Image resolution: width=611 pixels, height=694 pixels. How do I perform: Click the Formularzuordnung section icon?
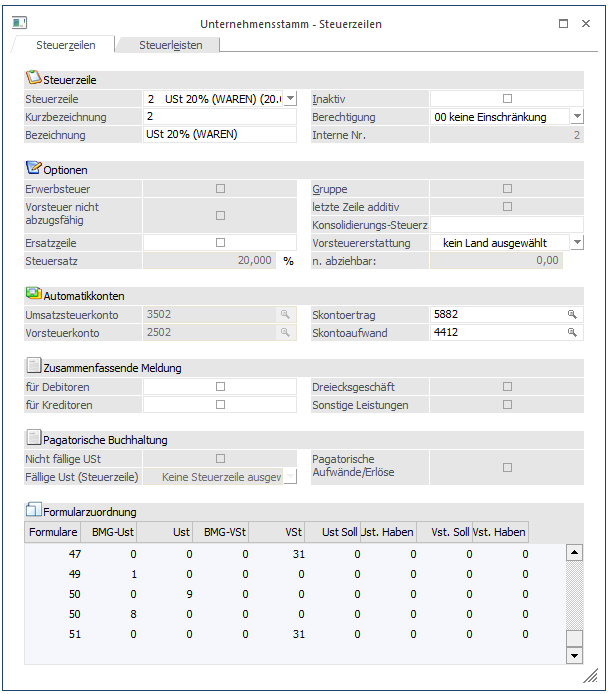tap(33, 511)
